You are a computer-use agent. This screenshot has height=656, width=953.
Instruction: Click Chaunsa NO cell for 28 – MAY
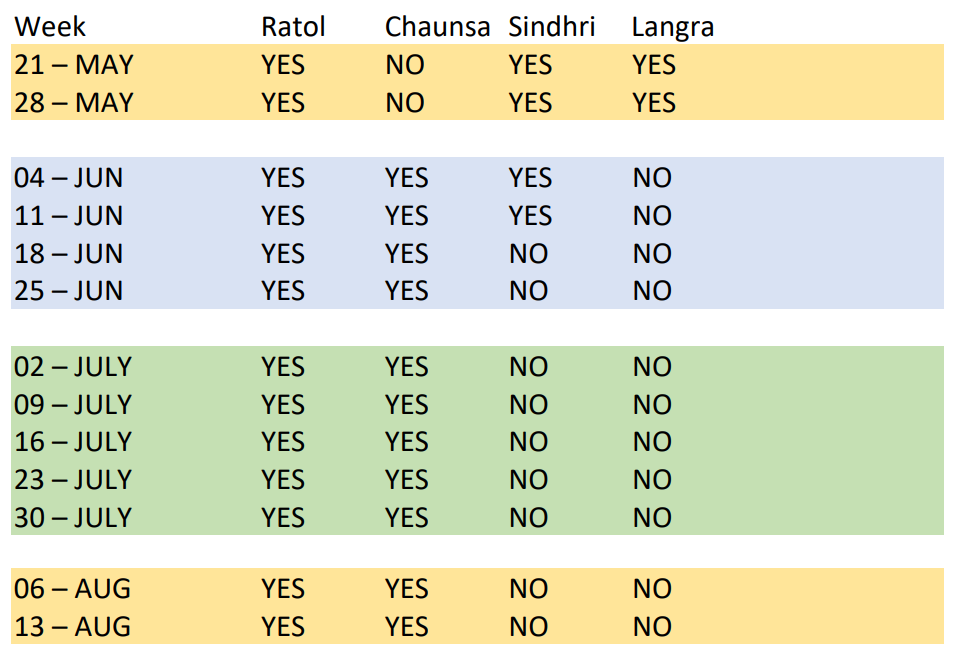tap(405, 103)
